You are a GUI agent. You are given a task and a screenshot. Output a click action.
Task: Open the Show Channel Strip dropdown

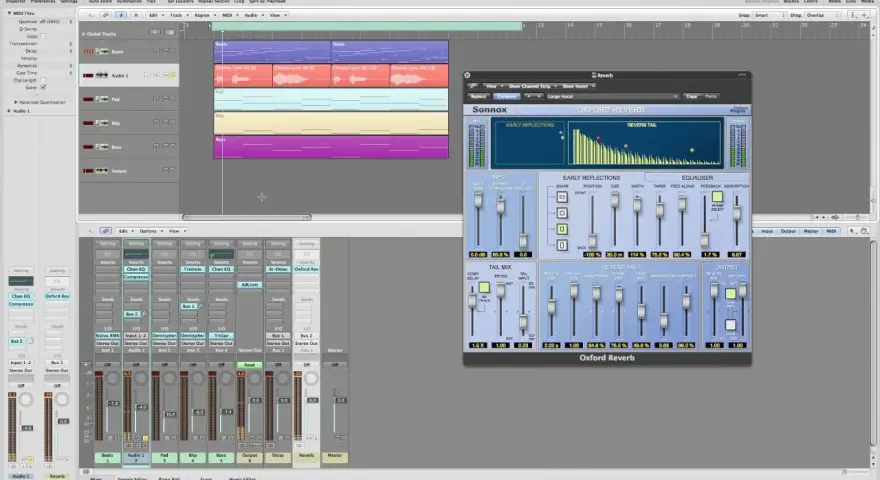pos(532,86)
